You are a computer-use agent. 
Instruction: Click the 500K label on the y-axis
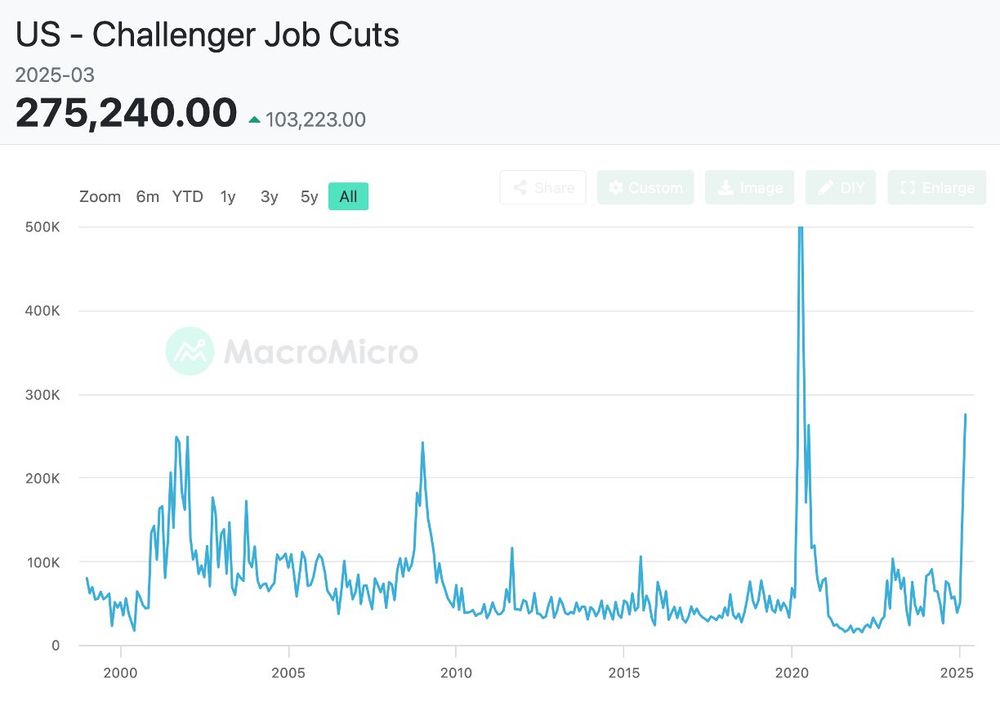(42, 227)
